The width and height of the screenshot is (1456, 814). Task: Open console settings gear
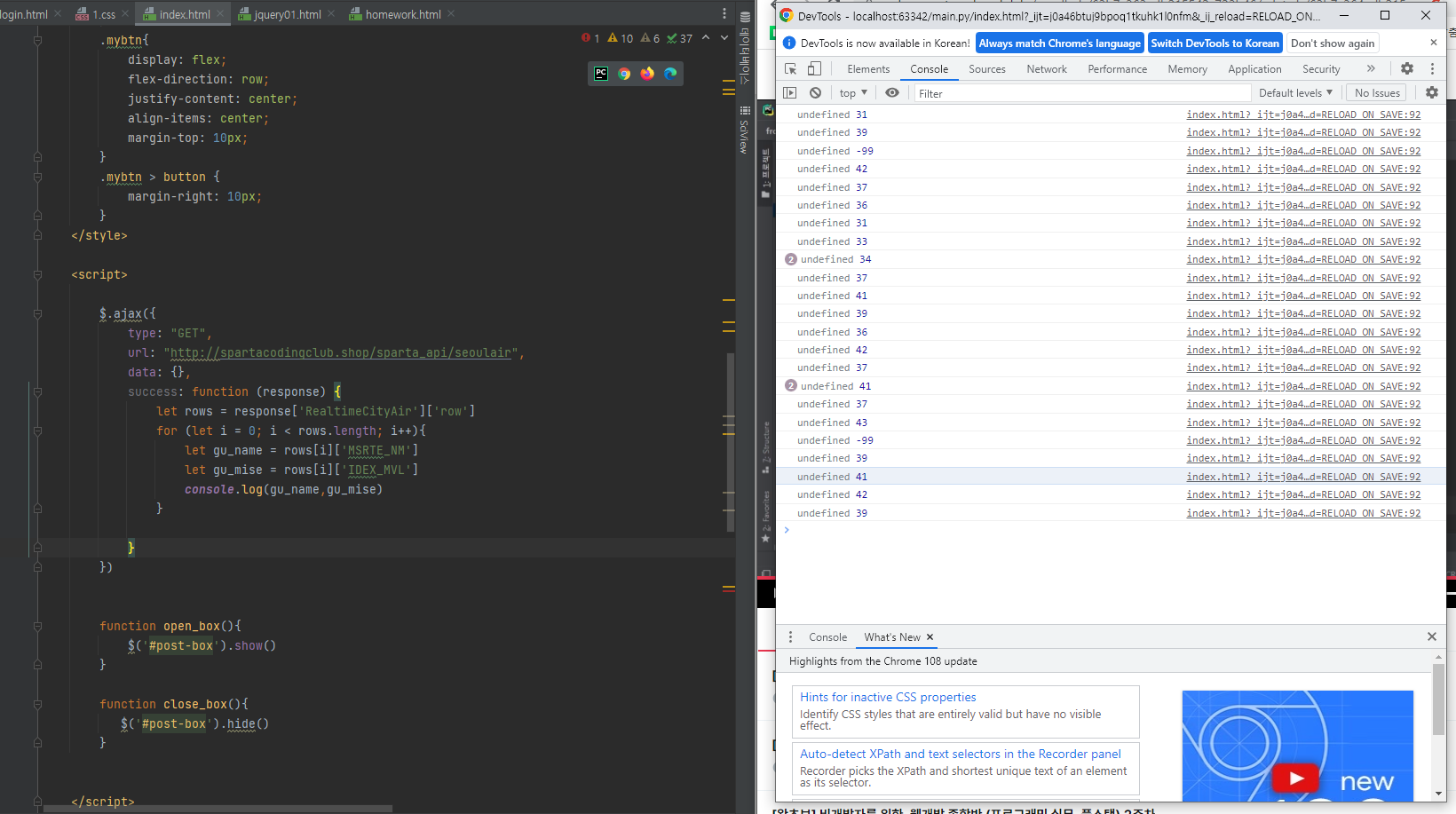[x=1431, y=92]
